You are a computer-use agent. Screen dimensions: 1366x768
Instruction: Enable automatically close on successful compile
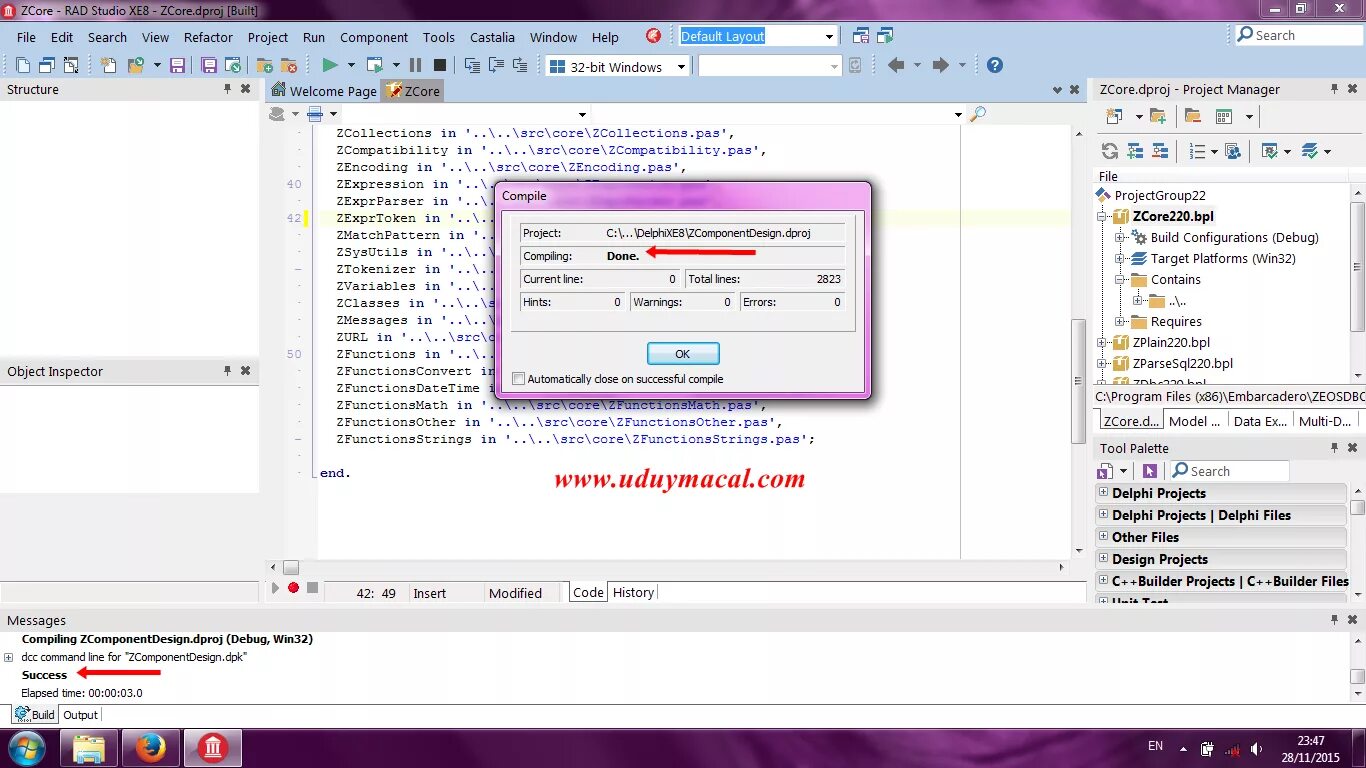click(518, 379)
